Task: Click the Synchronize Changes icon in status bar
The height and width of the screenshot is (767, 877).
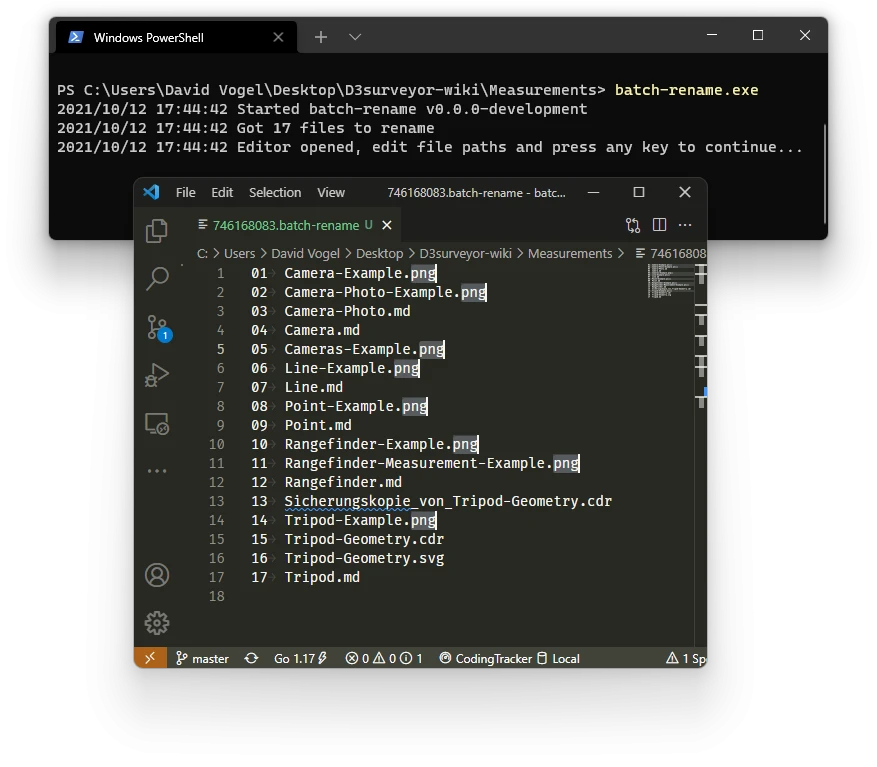Action: [252, 658]
